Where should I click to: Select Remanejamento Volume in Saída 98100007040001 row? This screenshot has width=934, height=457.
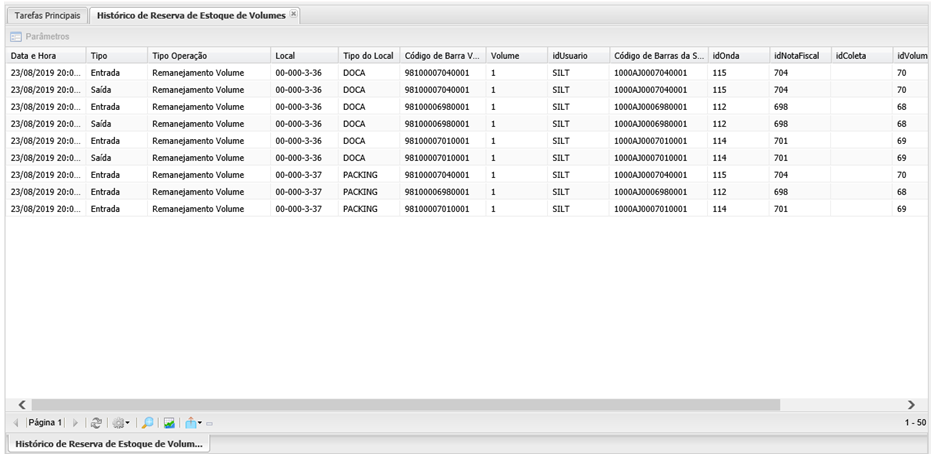pyautogui.click(x=198, y=90)
